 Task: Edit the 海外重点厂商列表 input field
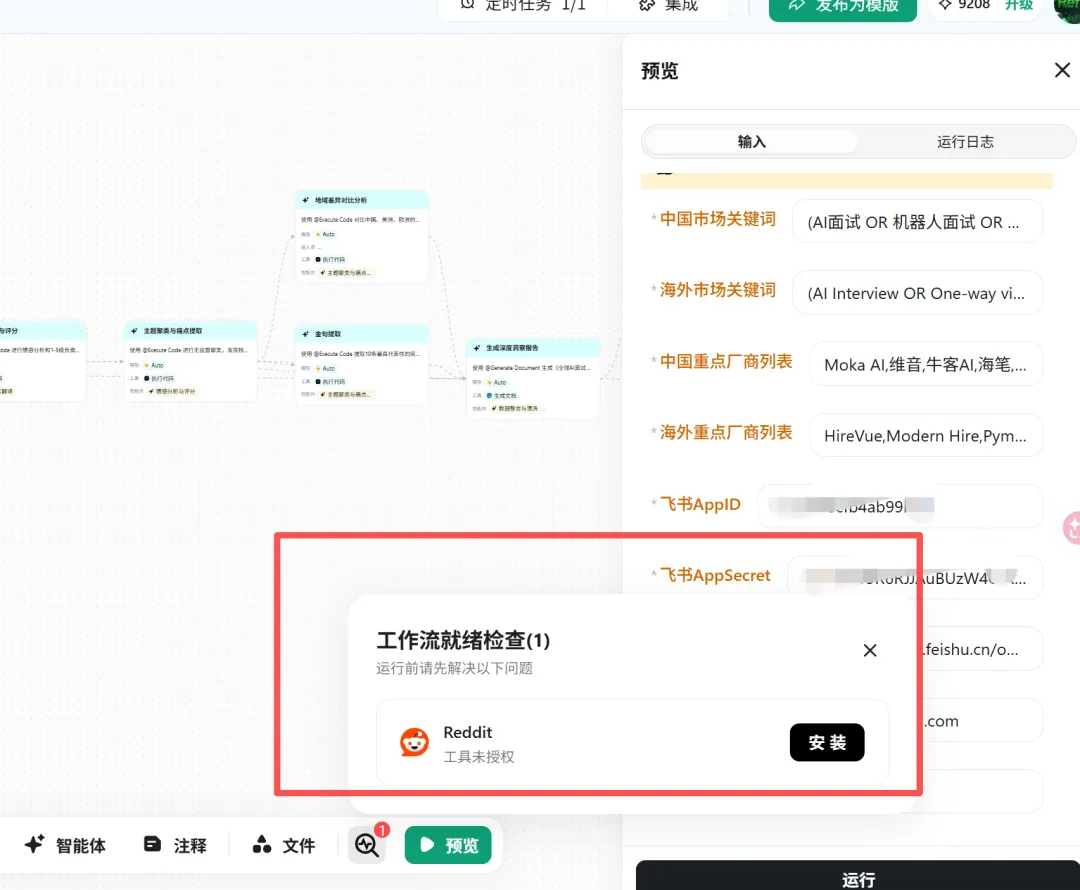925,435
